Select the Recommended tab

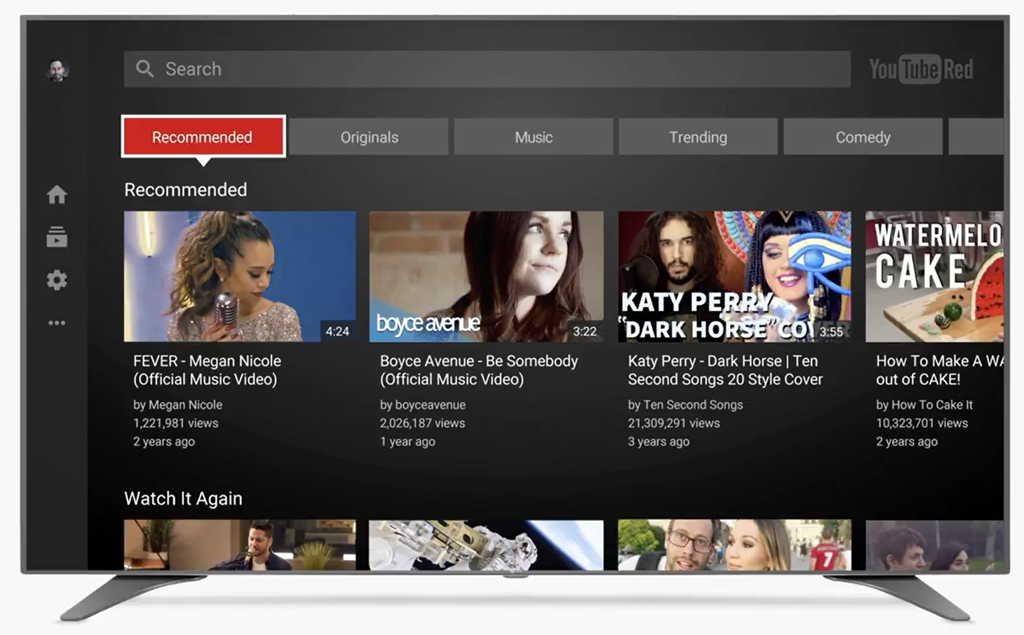pos(203,137)
